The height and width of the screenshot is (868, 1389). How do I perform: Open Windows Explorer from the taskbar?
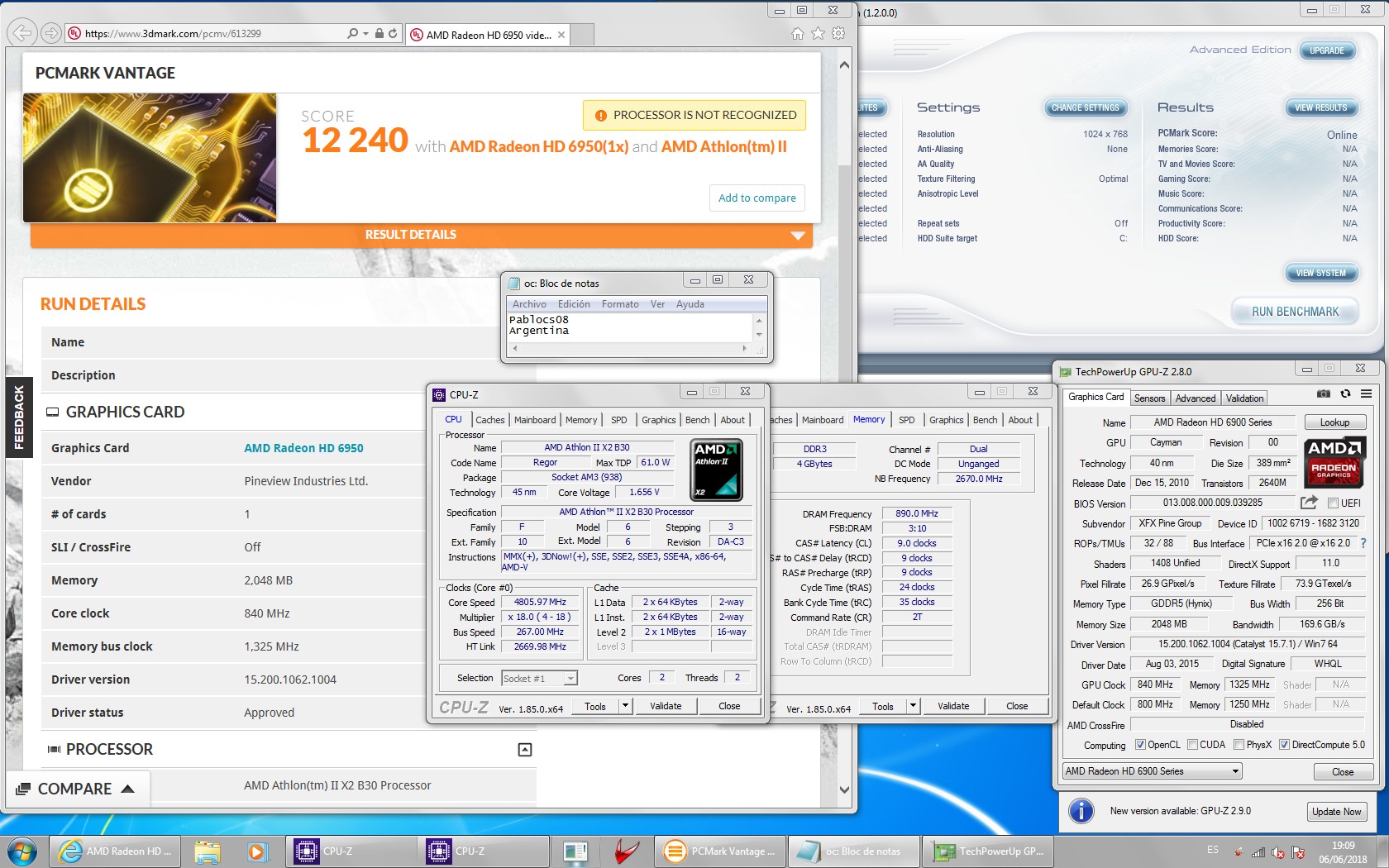coord(208,851)
